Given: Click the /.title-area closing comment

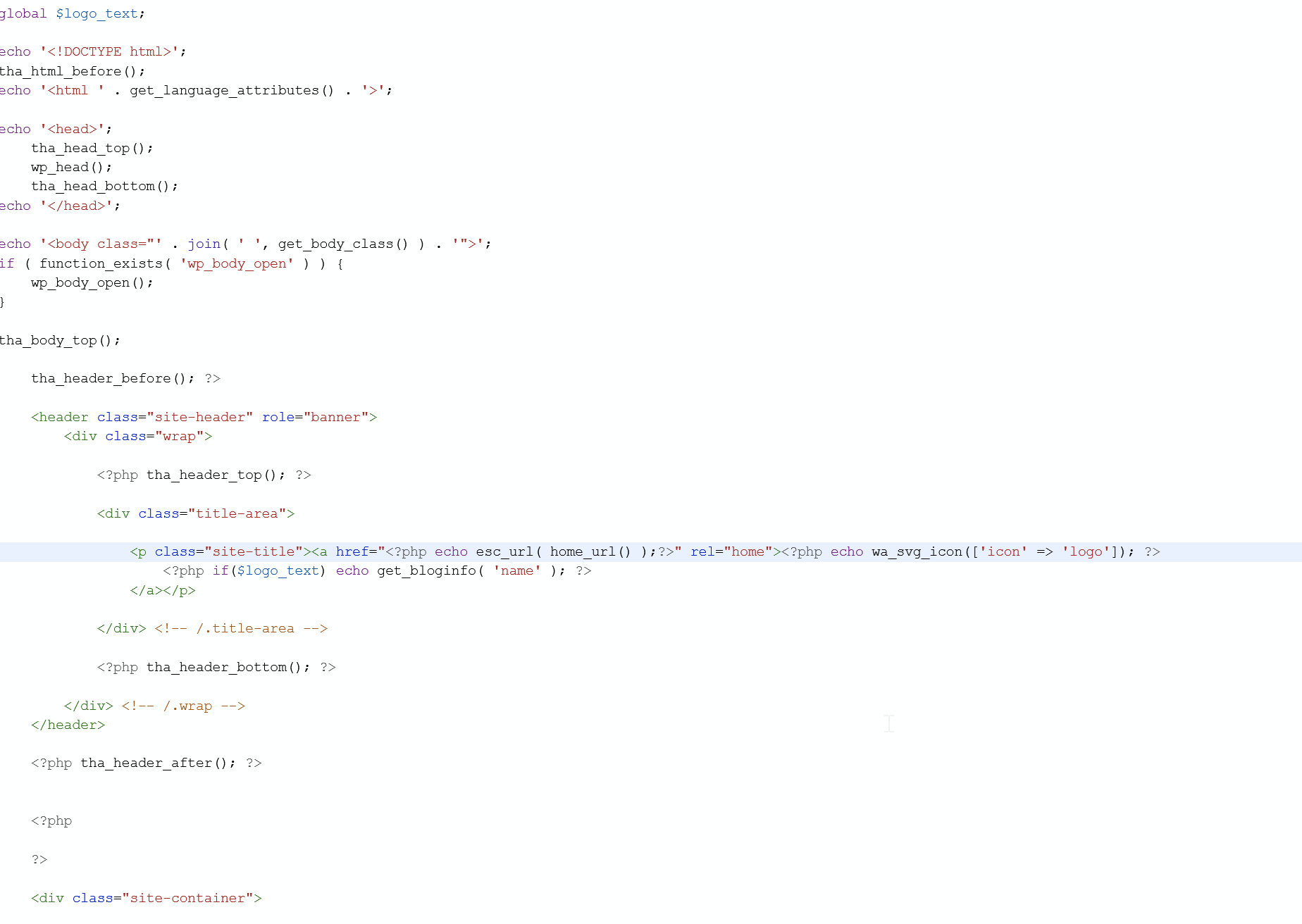Looking at the screenshot, I should pos(240,628).
